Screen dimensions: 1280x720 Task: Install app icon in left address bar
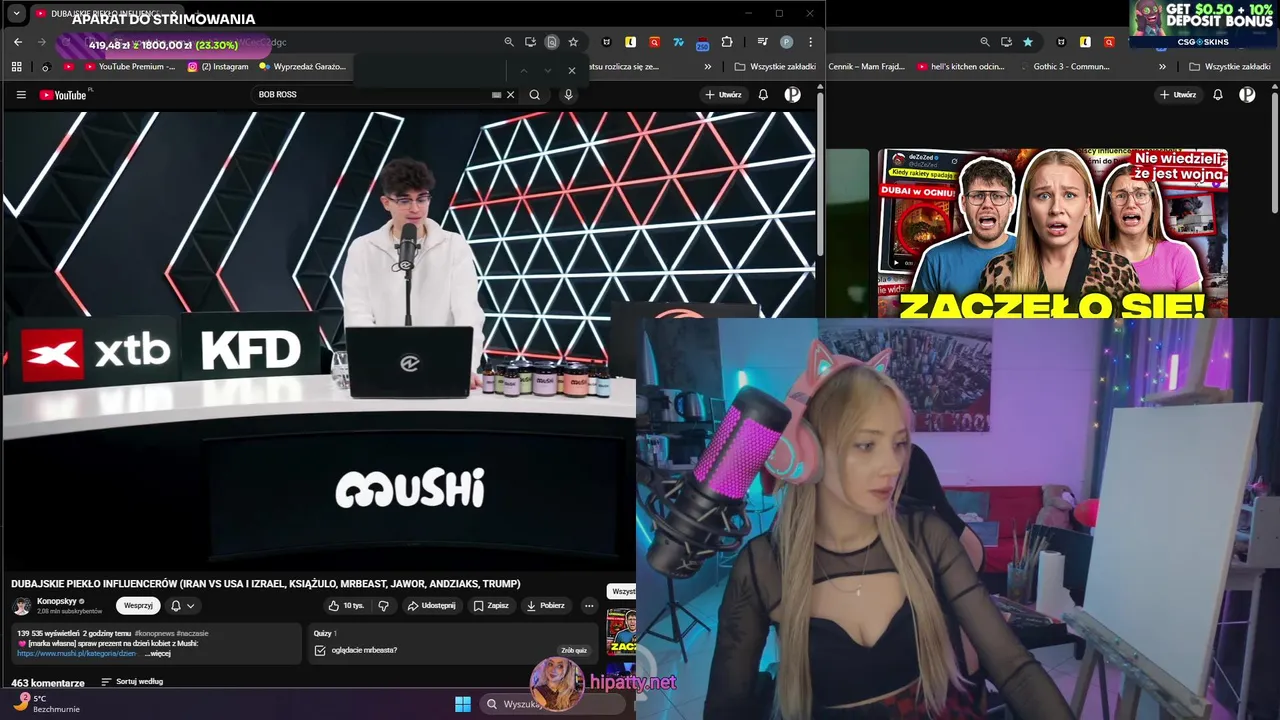tap(530, 42)
